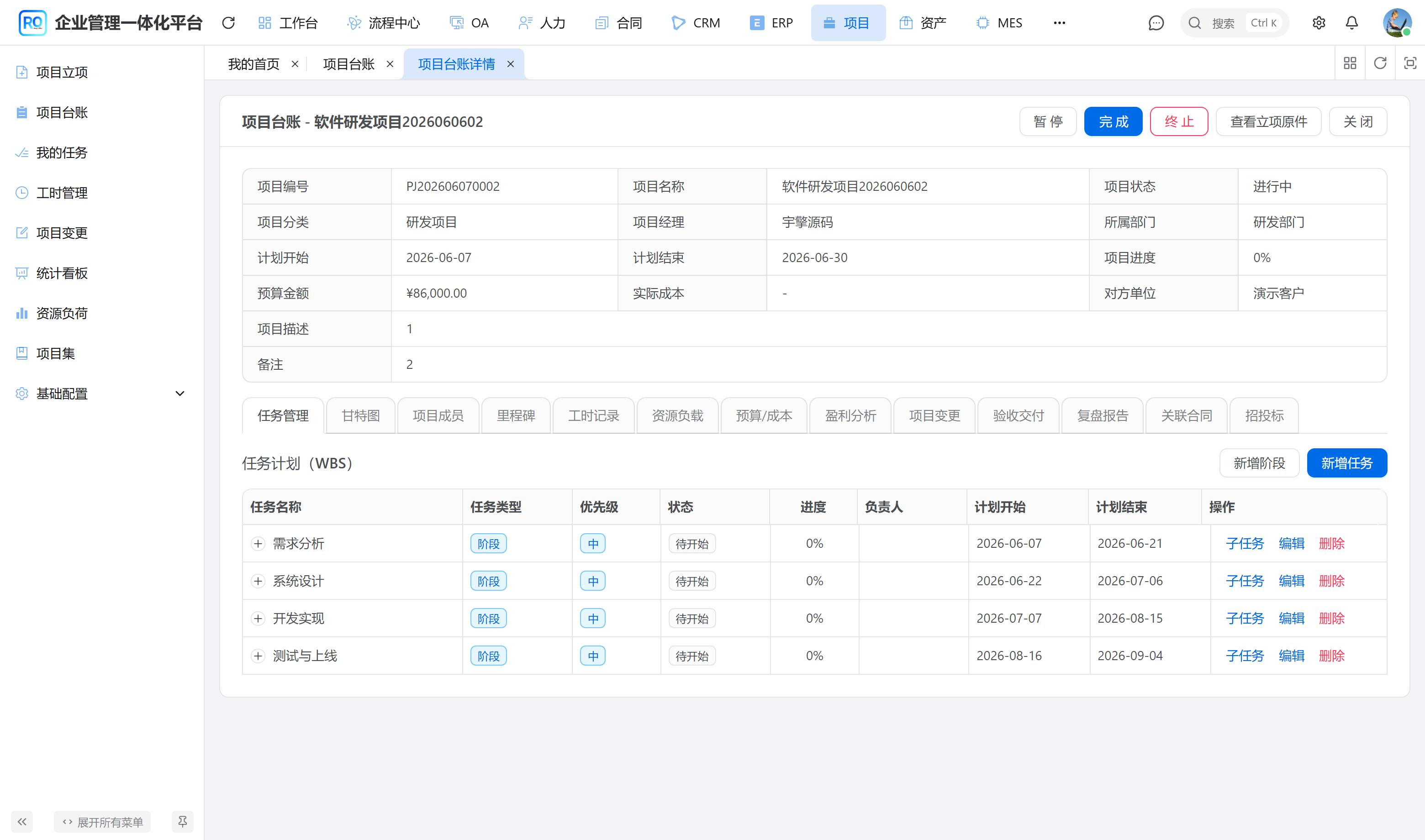The image size is (1425, 840).
Task: Click project number PJ202606070002
Action: 453,187
